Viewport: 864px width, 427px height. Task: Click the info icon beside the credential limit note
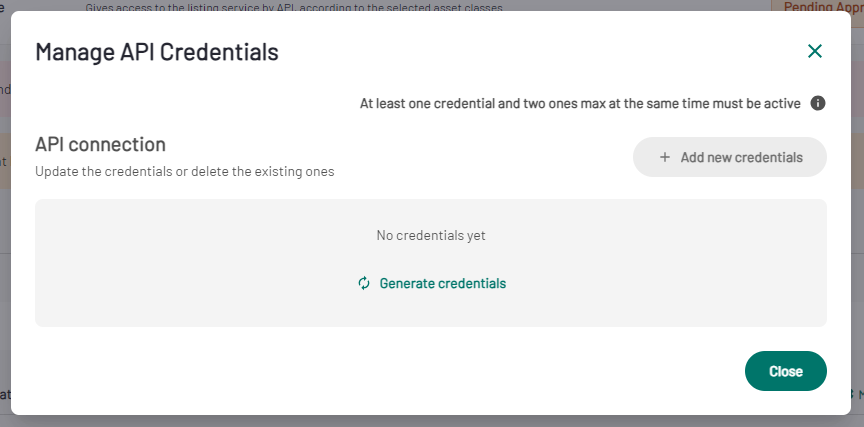point(818,103)
